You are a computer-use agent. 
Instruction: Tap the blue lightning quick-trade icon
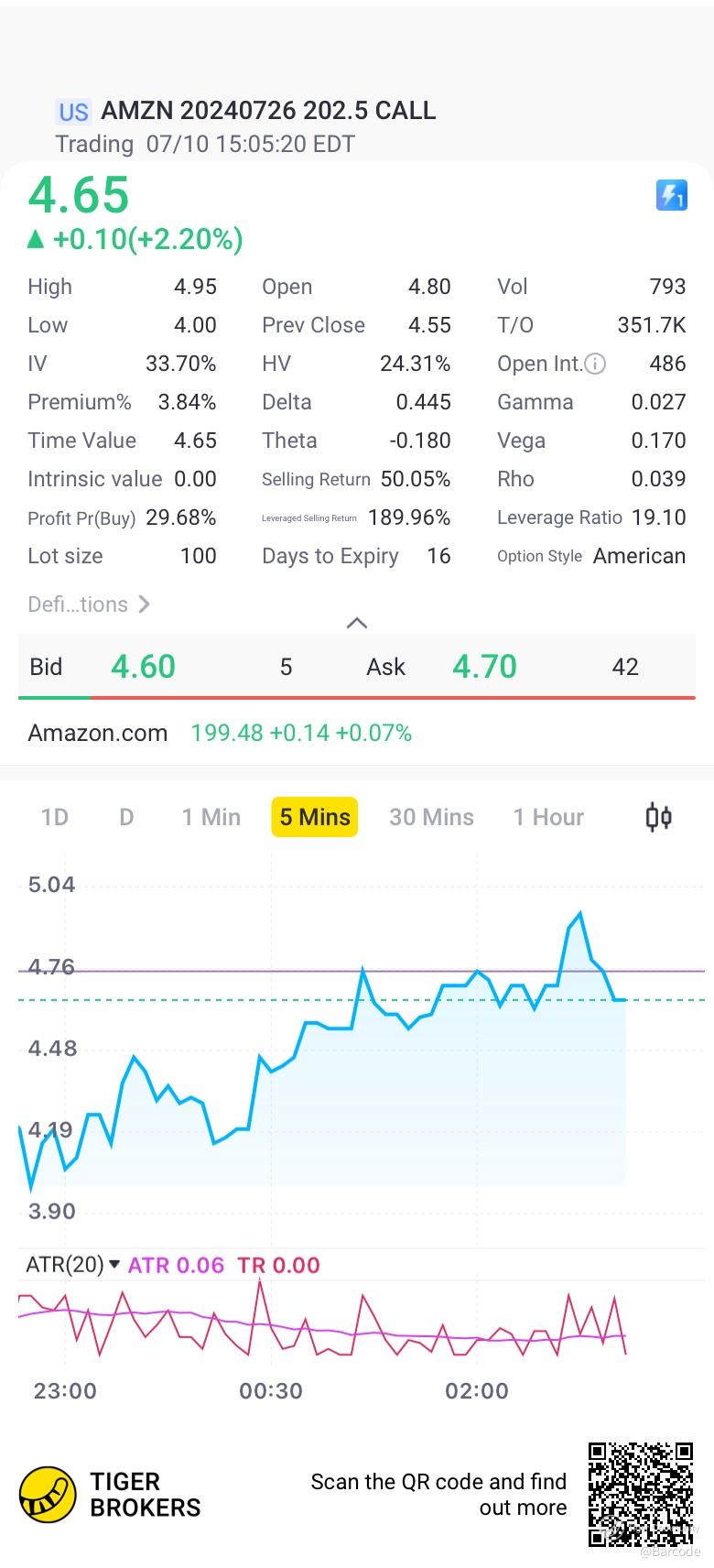tap(671, 195)
